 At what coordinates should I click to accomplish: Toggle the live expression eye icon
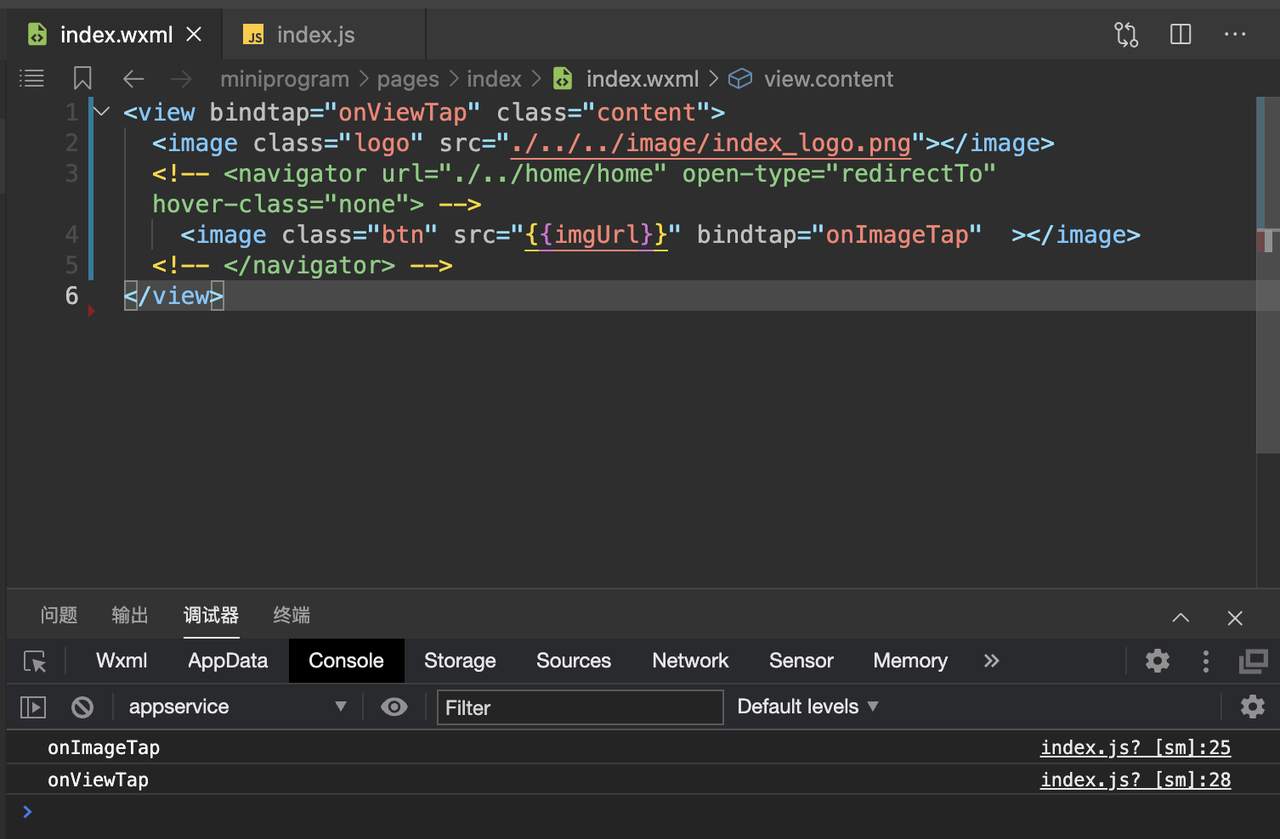tap(394, 707)
